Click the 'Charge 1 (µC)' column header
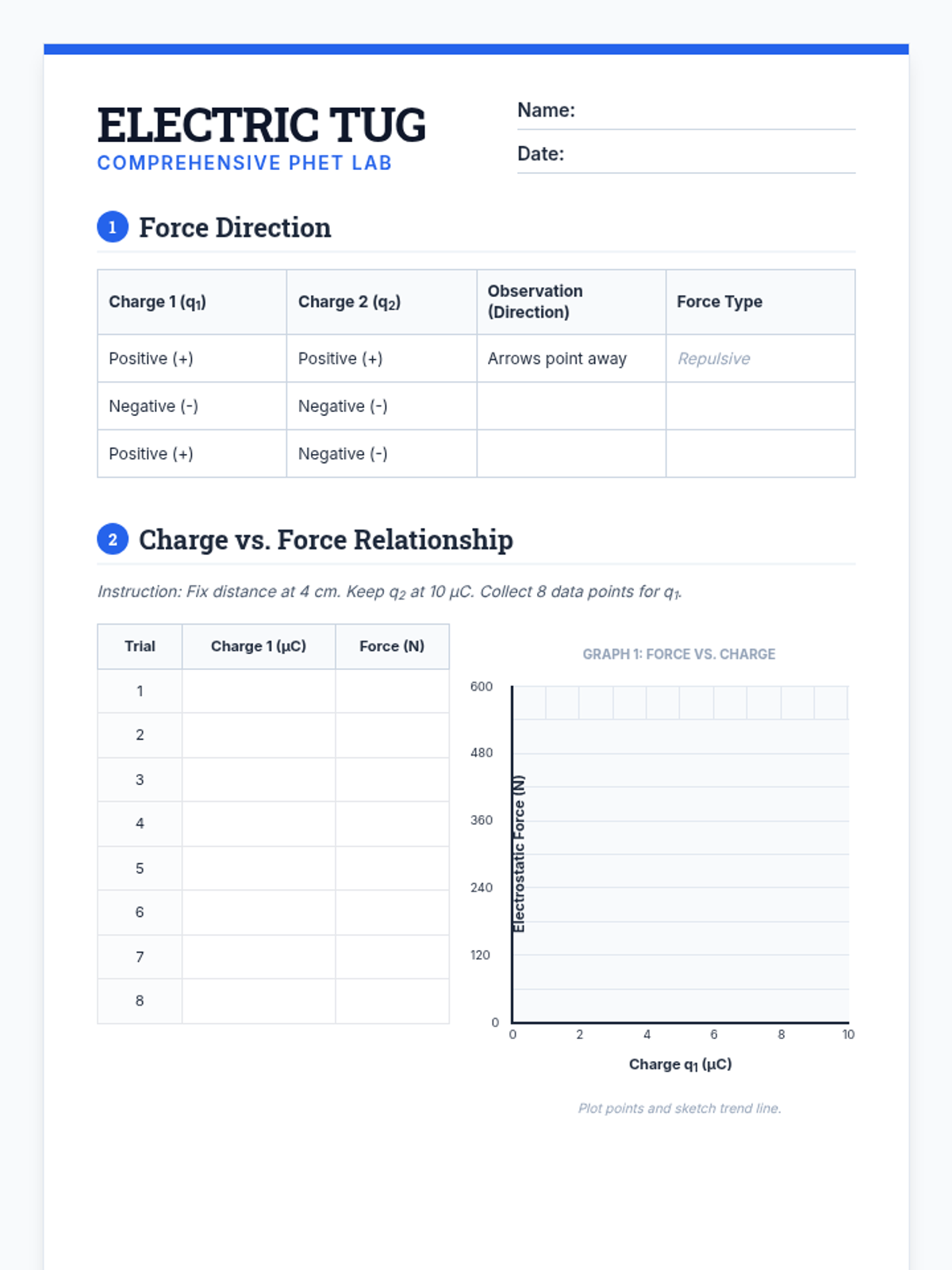The height and width of the screenshot is (1270, 952). tap(259, 646)
